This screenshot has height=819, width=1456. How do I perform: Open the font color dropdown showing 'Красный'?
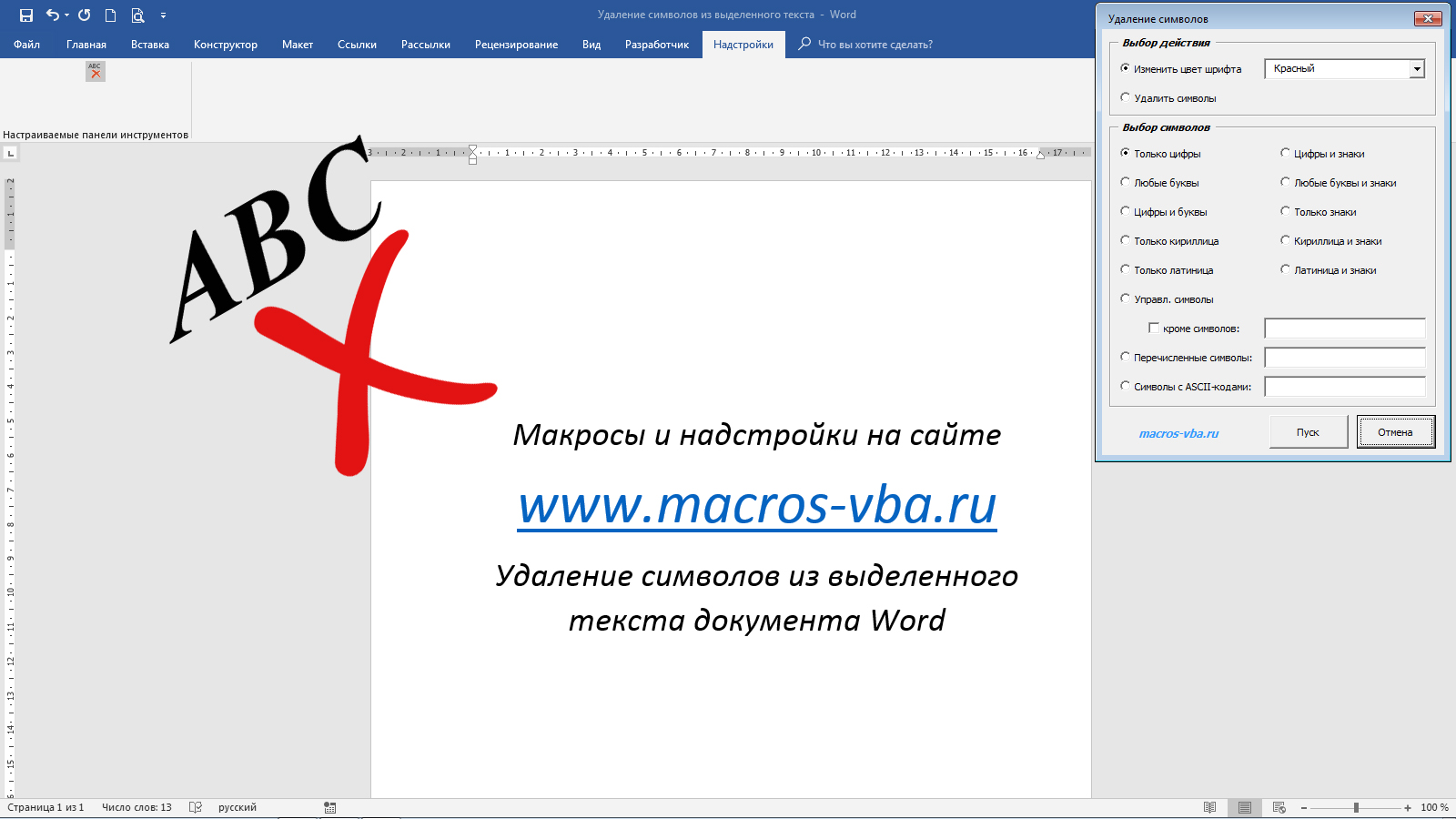tap(1417, 68)
